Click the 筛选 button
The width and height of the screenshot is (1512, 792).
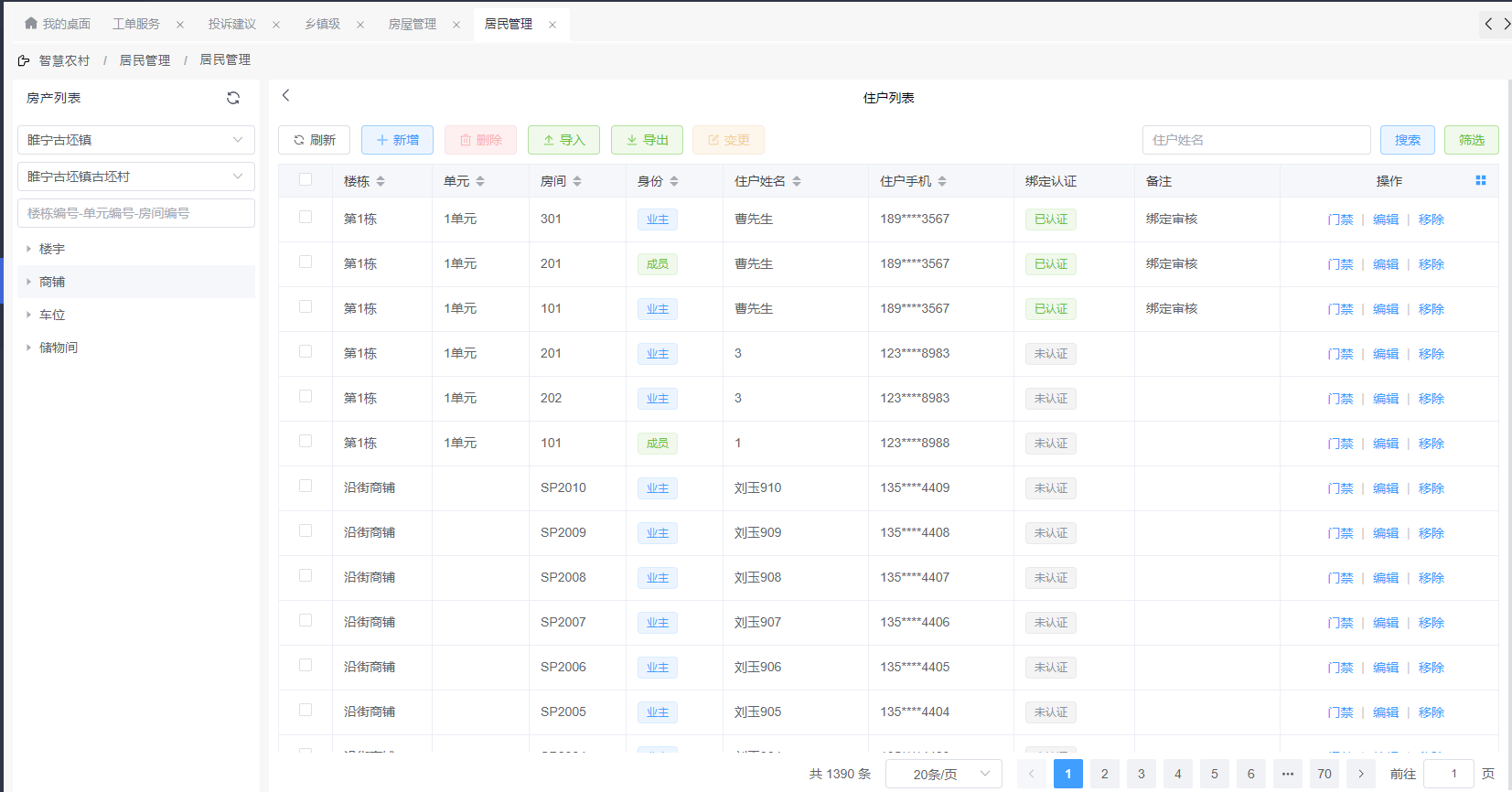click(1472, 140)
